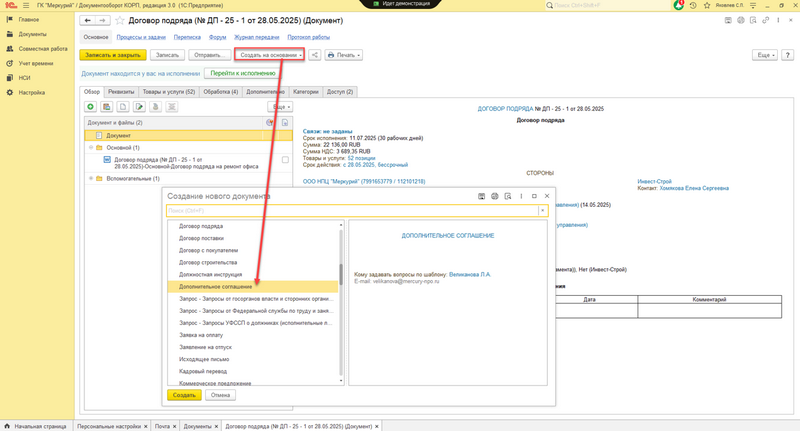Click the template list vertical scrollbar

(341, 300)
